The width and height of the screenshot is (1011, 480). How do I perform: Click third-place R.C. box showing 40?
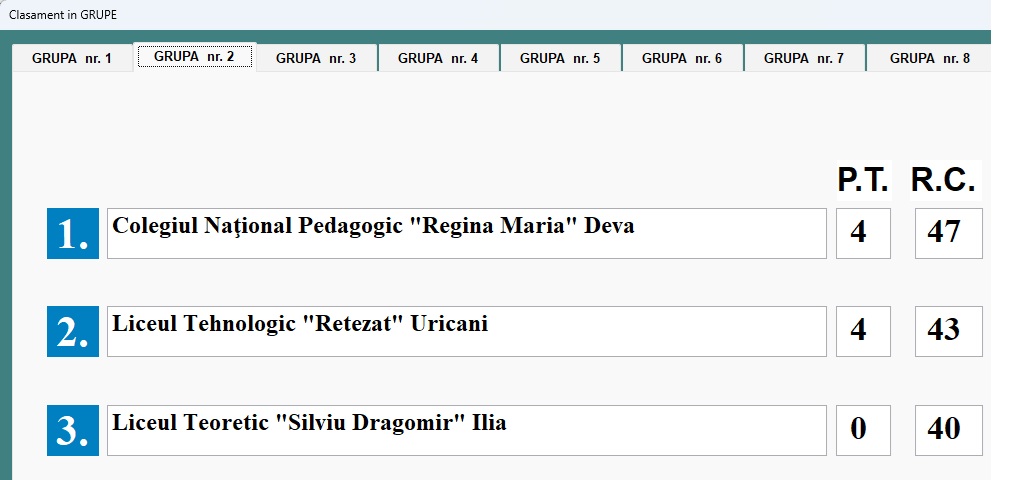(x=948, y=430)
